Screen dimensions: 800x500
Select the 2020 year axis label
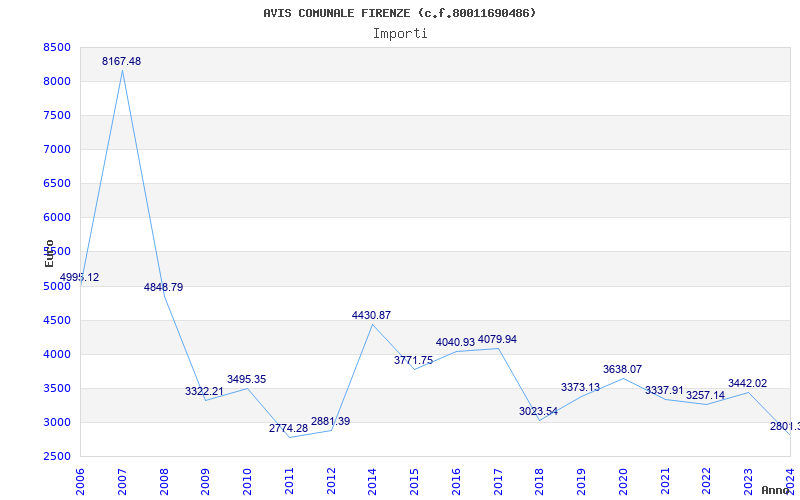623,481
